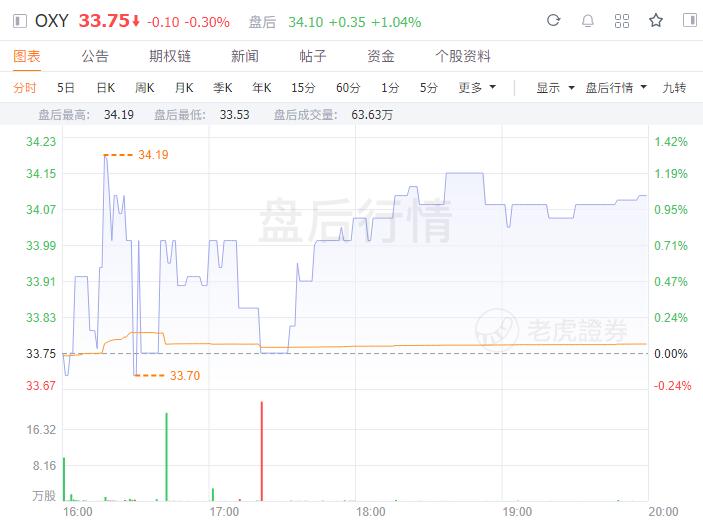Expand the 盘后行情 dropdown
Image resolution: width=703 pixels, height=528 pixels.
coord(616,87)
